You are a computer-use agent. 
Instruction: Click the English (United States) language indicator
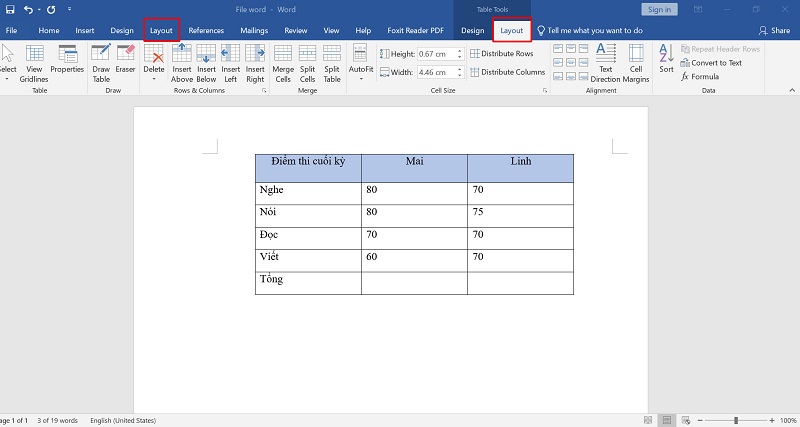point(123,420)
